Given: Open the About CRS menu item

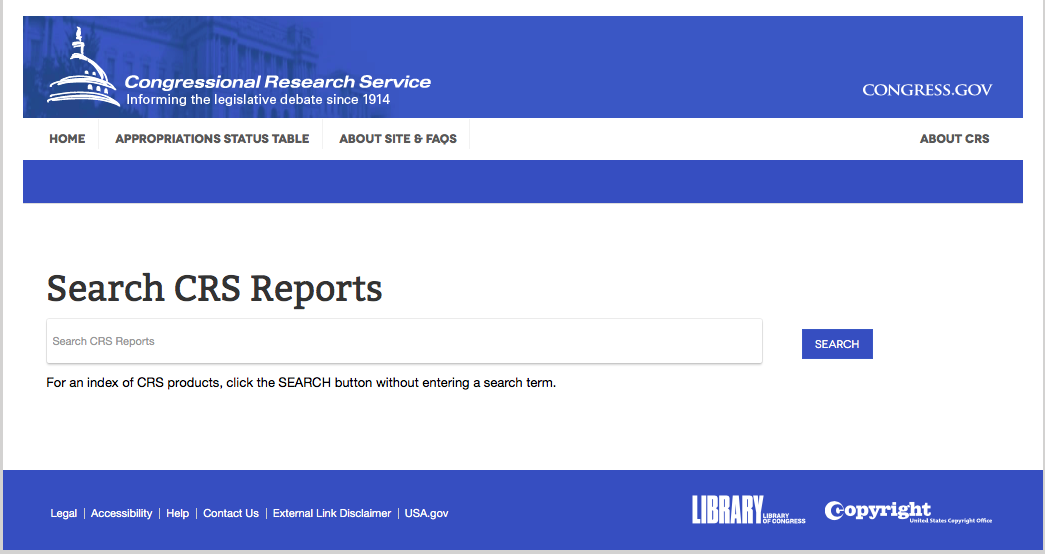Looking at the screenshot, I should 954,139.
